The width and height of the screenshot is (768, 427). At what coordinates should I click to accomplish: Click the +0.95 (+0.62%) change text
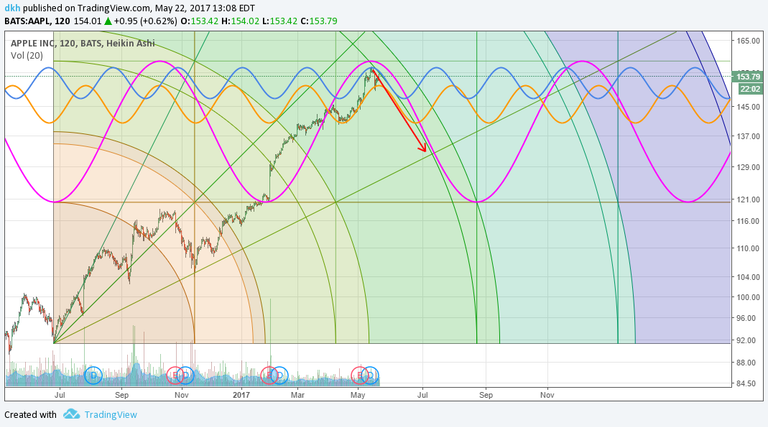pos(145,21)
